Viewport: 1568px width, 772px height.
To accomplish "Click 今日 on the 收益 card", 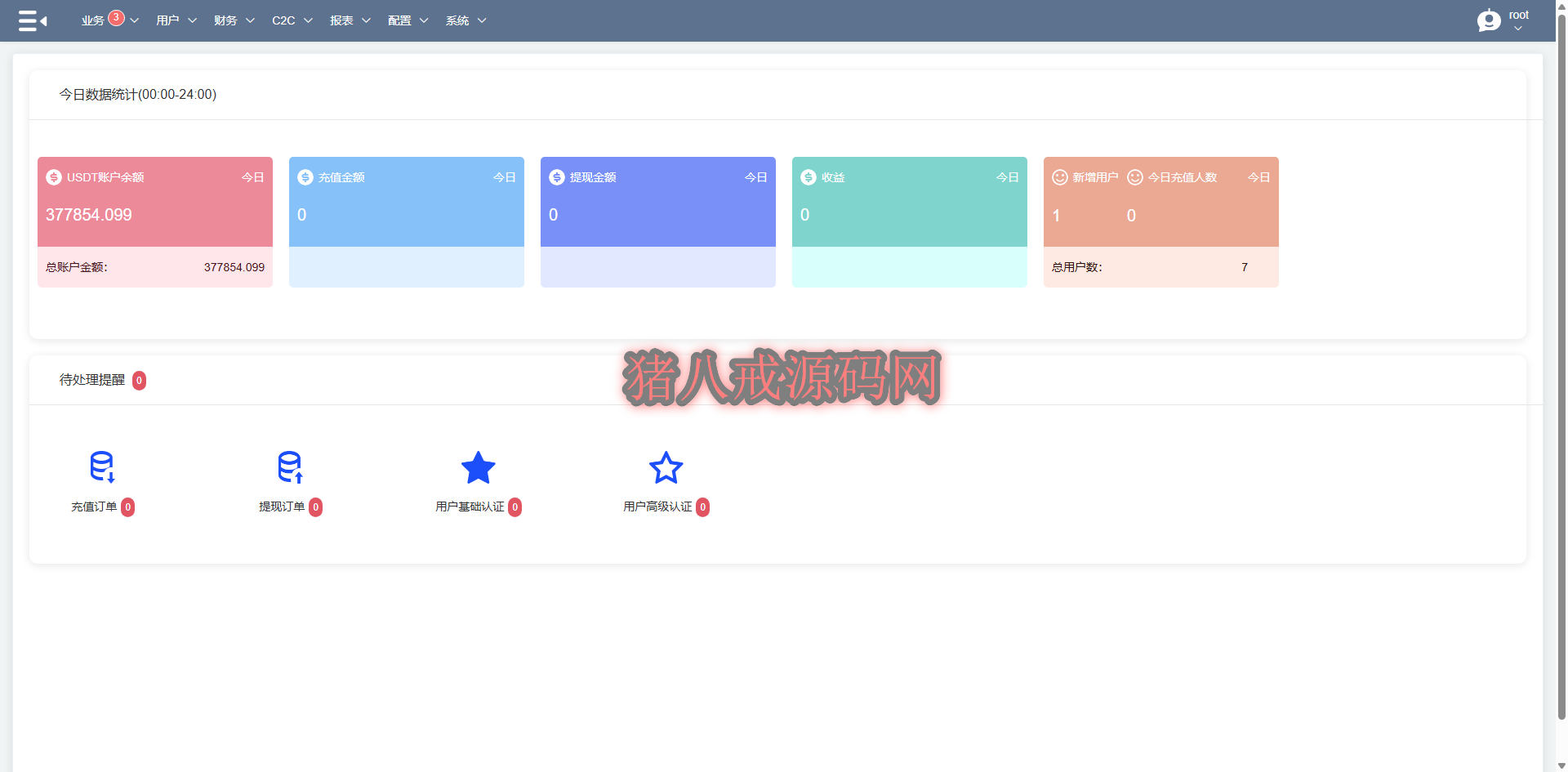I will (x=1008, y=177).
